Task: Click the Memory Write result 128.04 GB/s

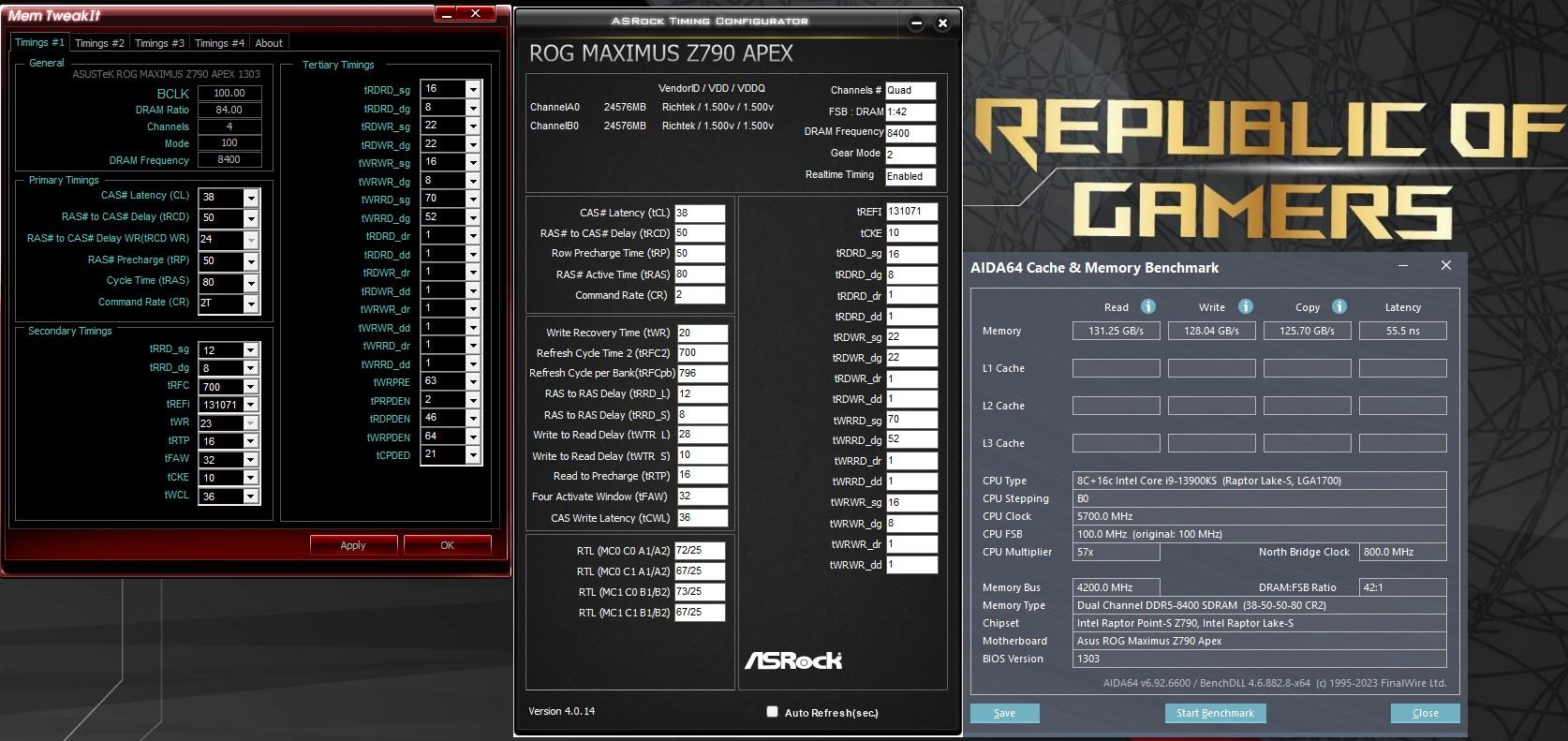Action: pos(1211,331)
